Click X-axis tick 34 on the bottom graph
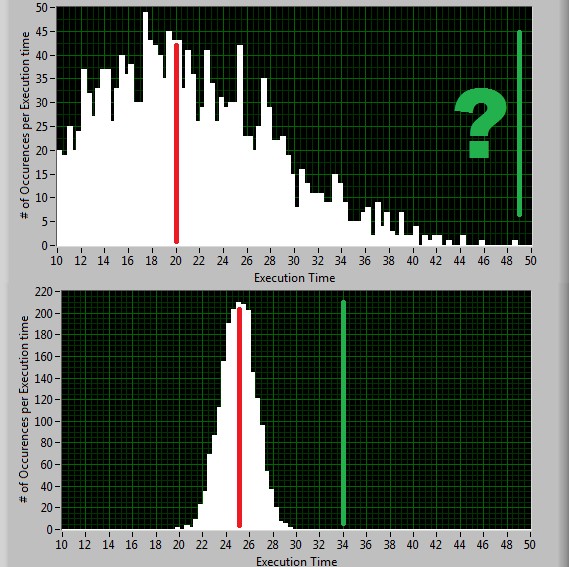This screenshot has width=569, height=567. point(343,544)
